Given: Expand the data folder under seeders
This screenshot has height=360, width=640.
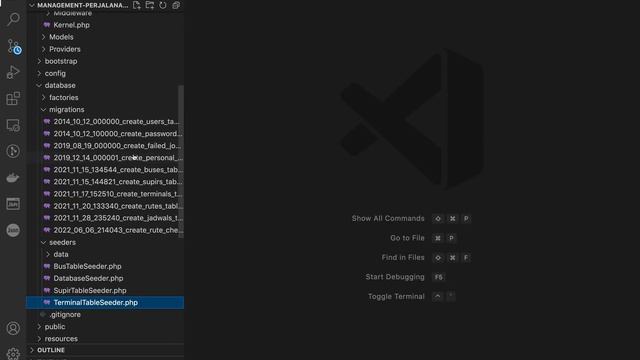Looking at the screenshot, I should coord(105,254).
